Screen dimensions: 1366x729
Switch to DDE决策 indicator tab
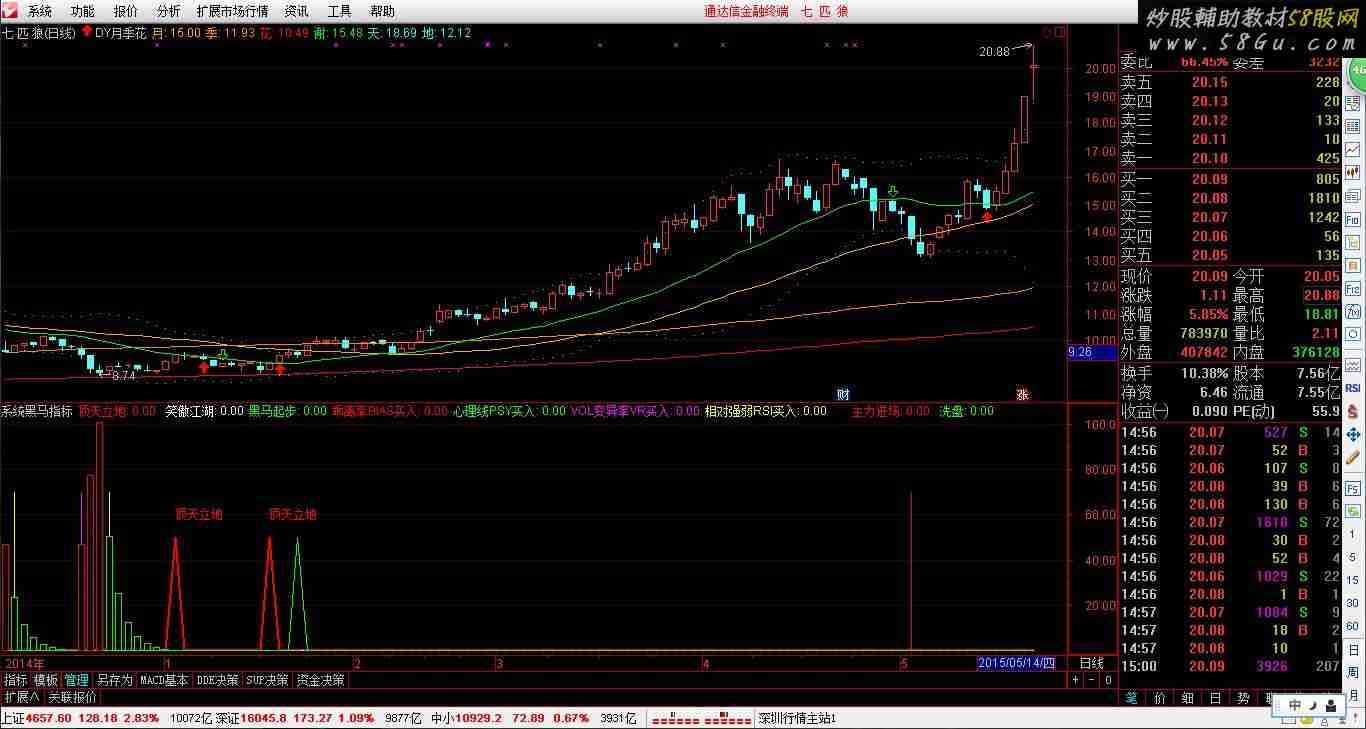point(218,680)
